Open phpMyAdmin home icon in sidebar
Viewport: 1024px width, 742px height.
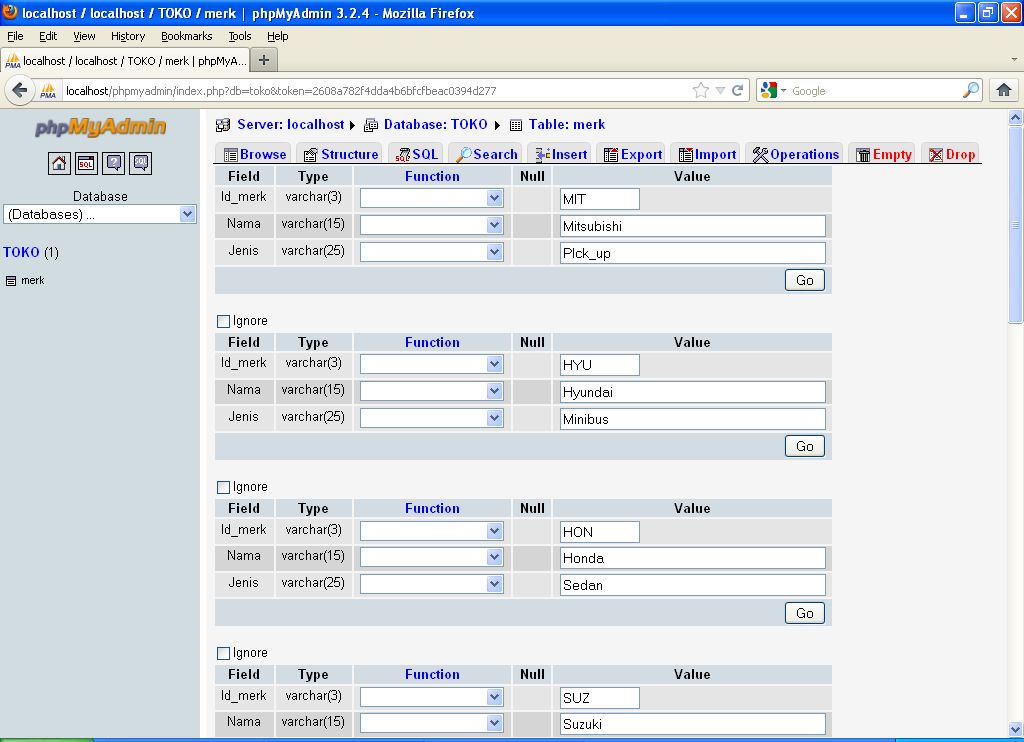59,163
